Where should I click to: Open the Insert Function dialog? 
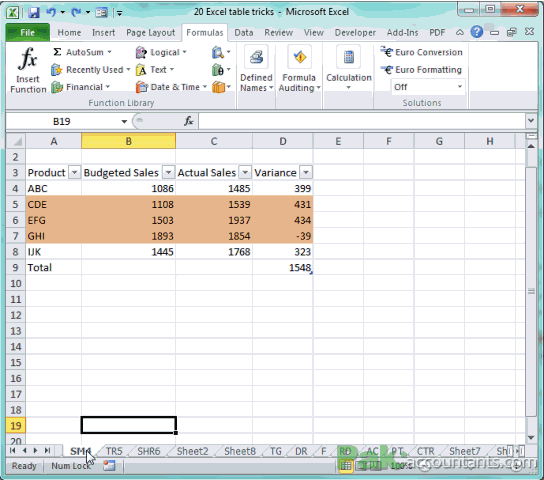click(28, 70)
